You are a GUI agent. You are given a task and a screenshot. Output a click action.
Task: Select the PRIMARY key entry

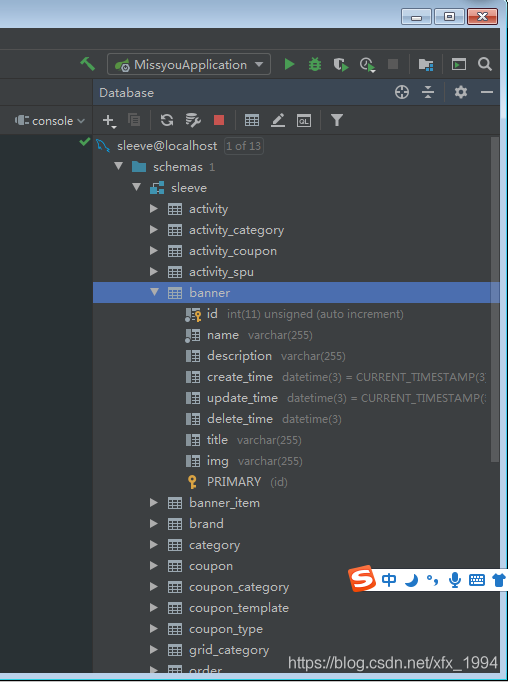pos(234,481)
